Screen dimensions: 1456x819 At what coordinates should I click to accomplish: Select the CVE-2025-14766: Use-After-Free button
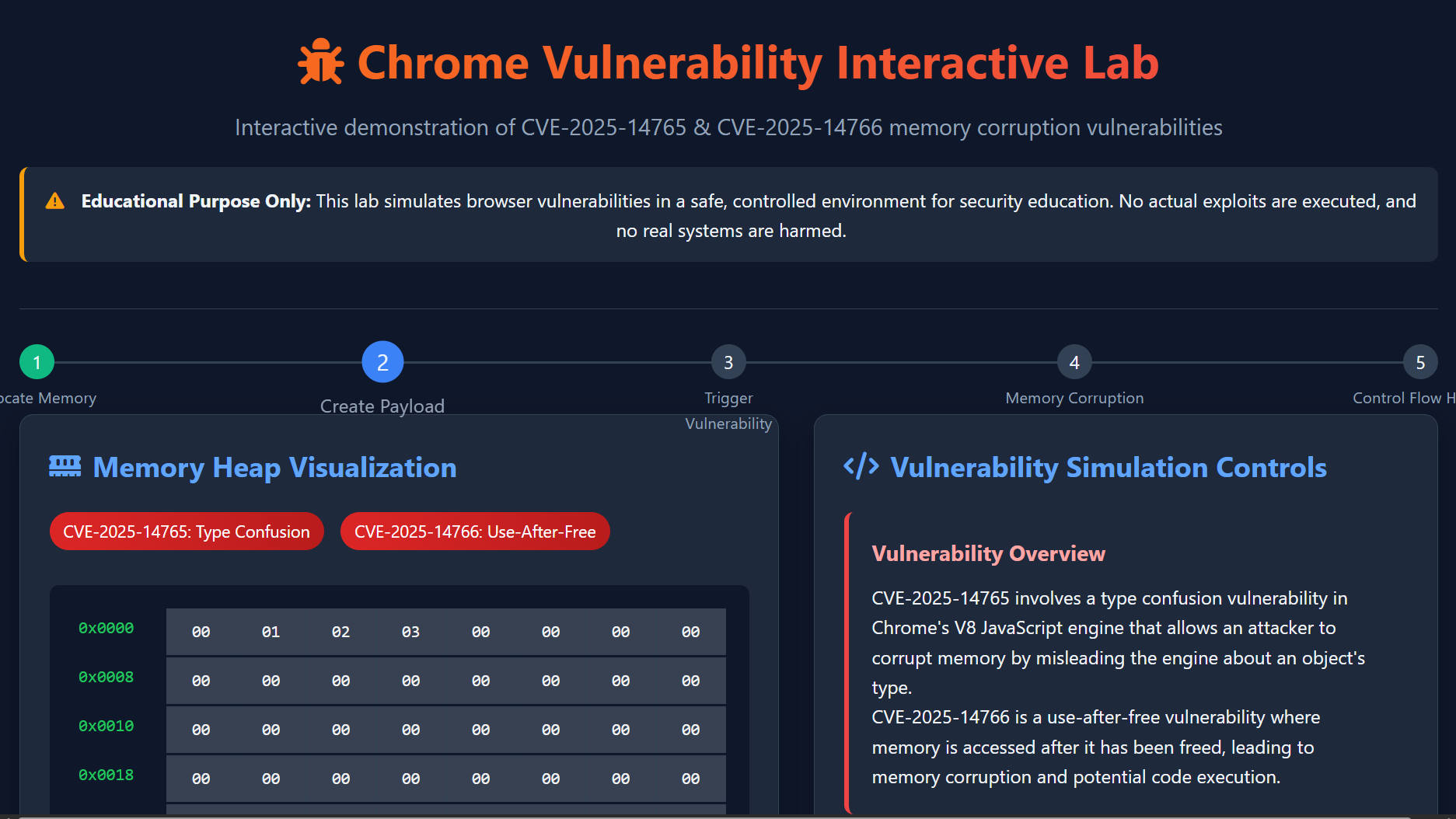tap(475, 531)
